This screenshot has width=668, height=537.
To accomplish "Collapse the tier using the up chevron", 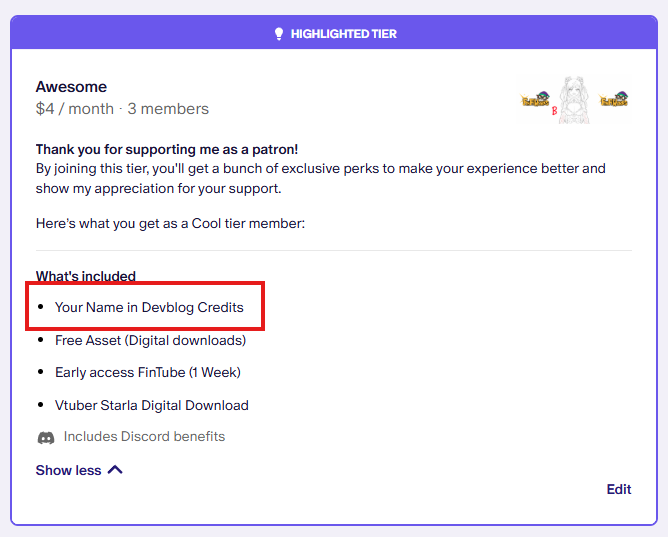I will [114, 469].
